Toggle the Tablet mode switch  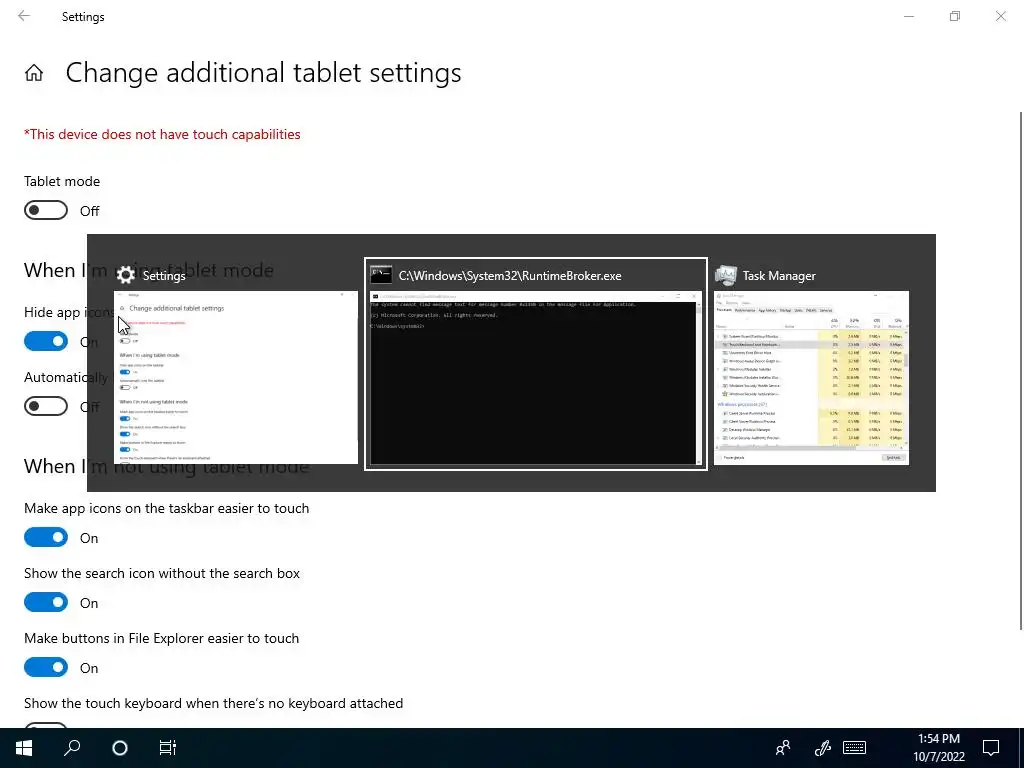[x=46, y=210]
